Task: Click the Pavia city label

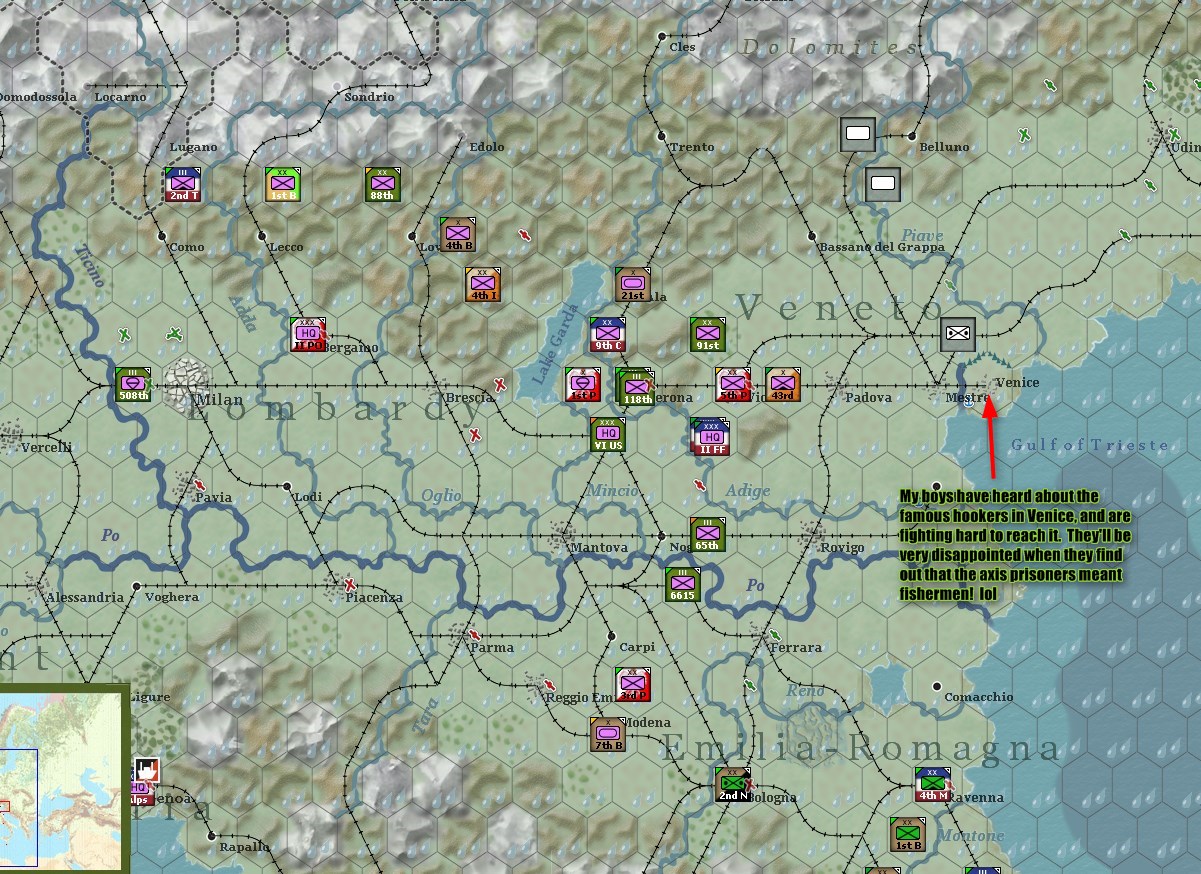Action: point(214,498)
